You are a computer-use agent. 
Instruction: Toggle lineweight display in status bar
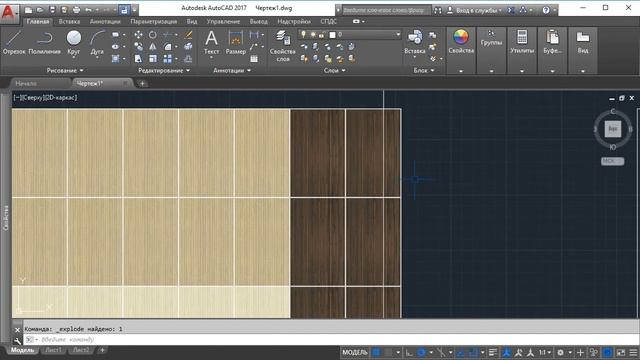pyautogui.click(x=493, y=352)
